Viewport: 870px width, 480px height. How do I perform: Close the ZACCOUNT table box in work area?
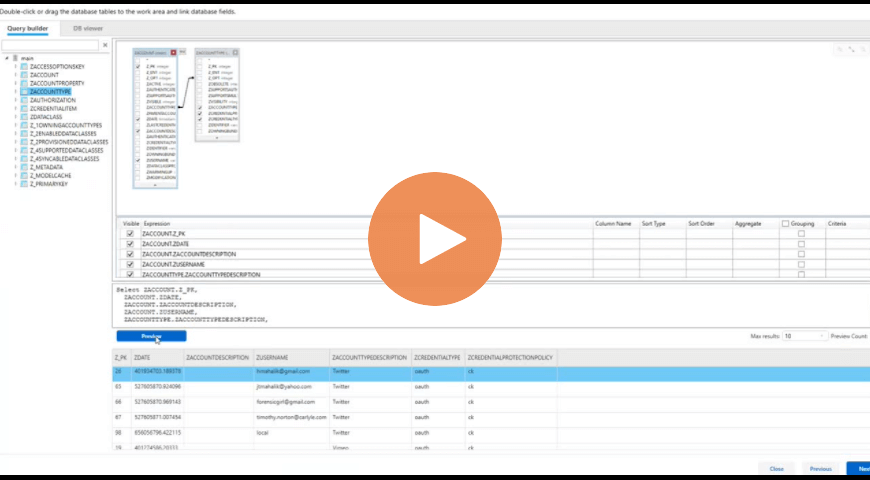click(174, 52)
